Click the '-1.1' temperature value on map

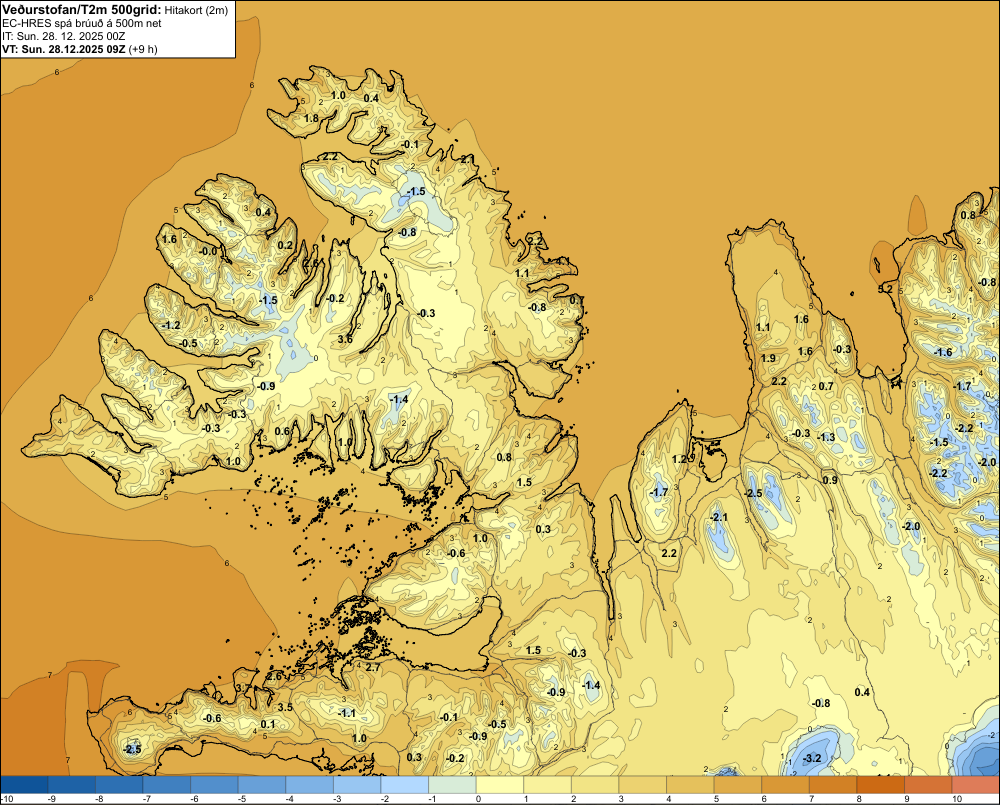pos(346,713)
